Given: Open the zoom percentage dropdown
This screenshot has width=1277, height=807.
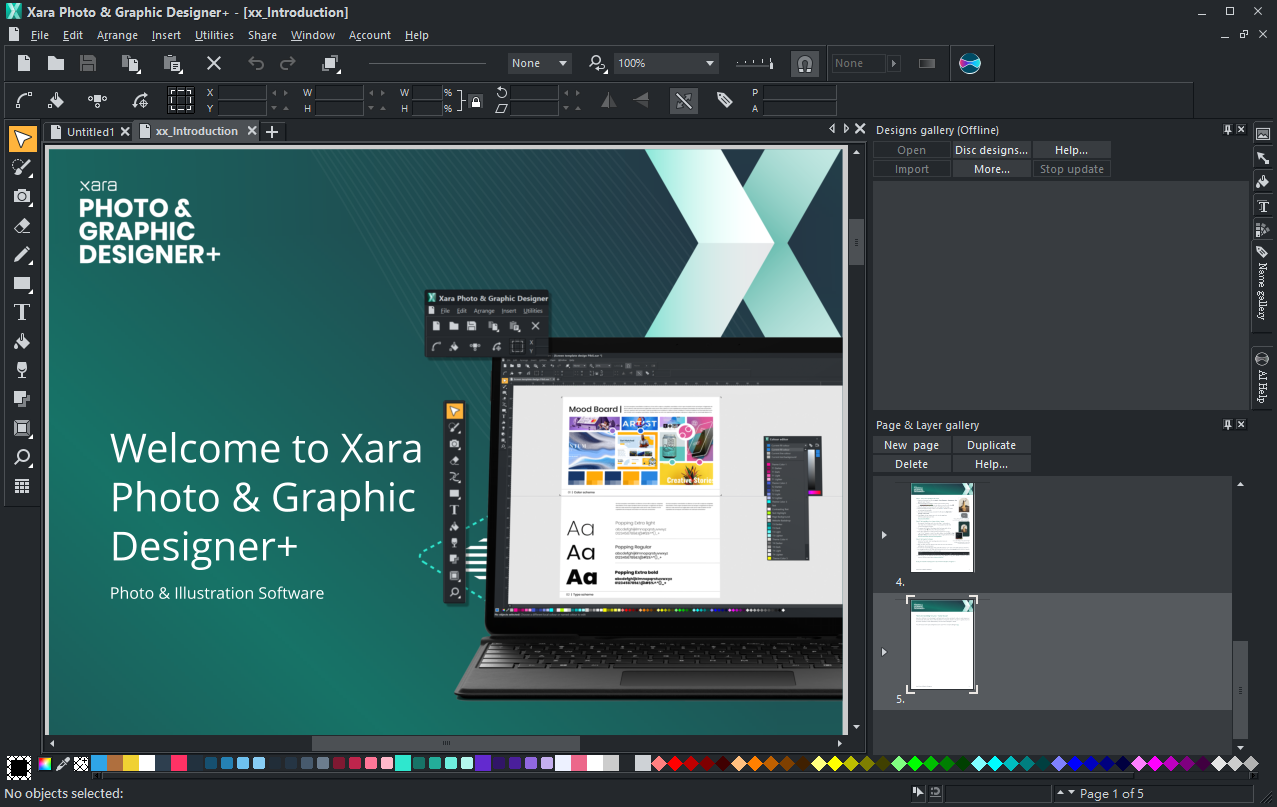Looking at the screenshot, I should 710,63.
